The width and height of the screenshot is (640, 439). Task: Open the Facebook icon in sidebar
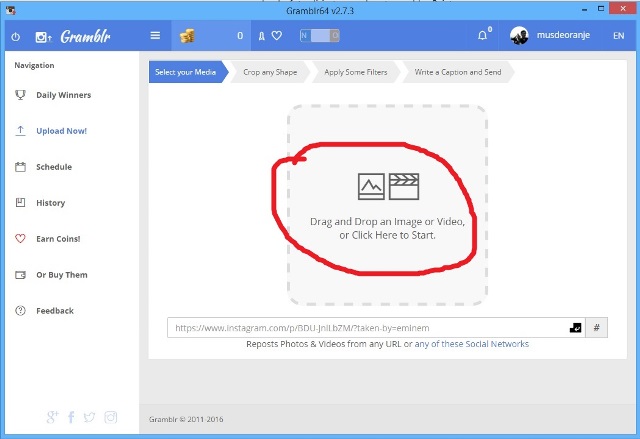click(x=71, y=417)
